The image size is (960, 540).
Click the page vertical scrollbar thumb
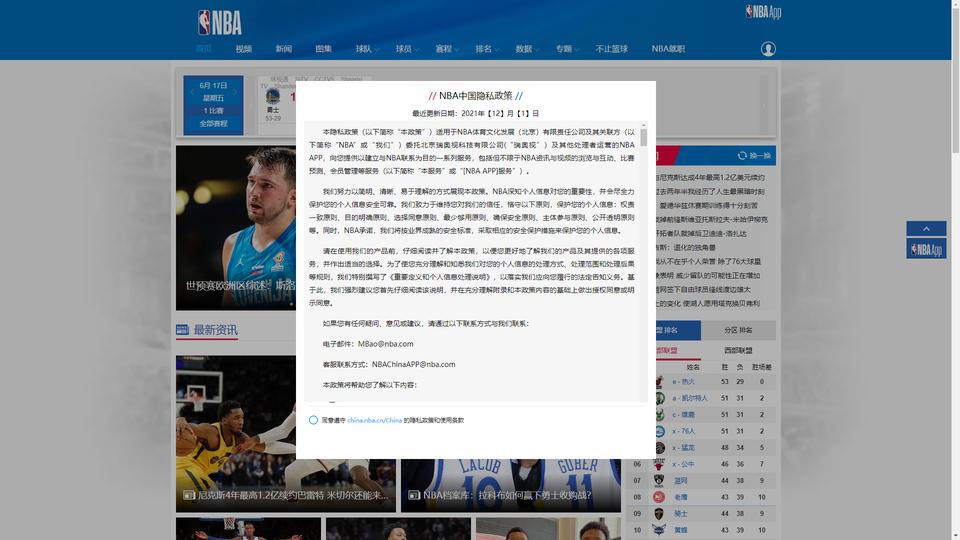956,80
